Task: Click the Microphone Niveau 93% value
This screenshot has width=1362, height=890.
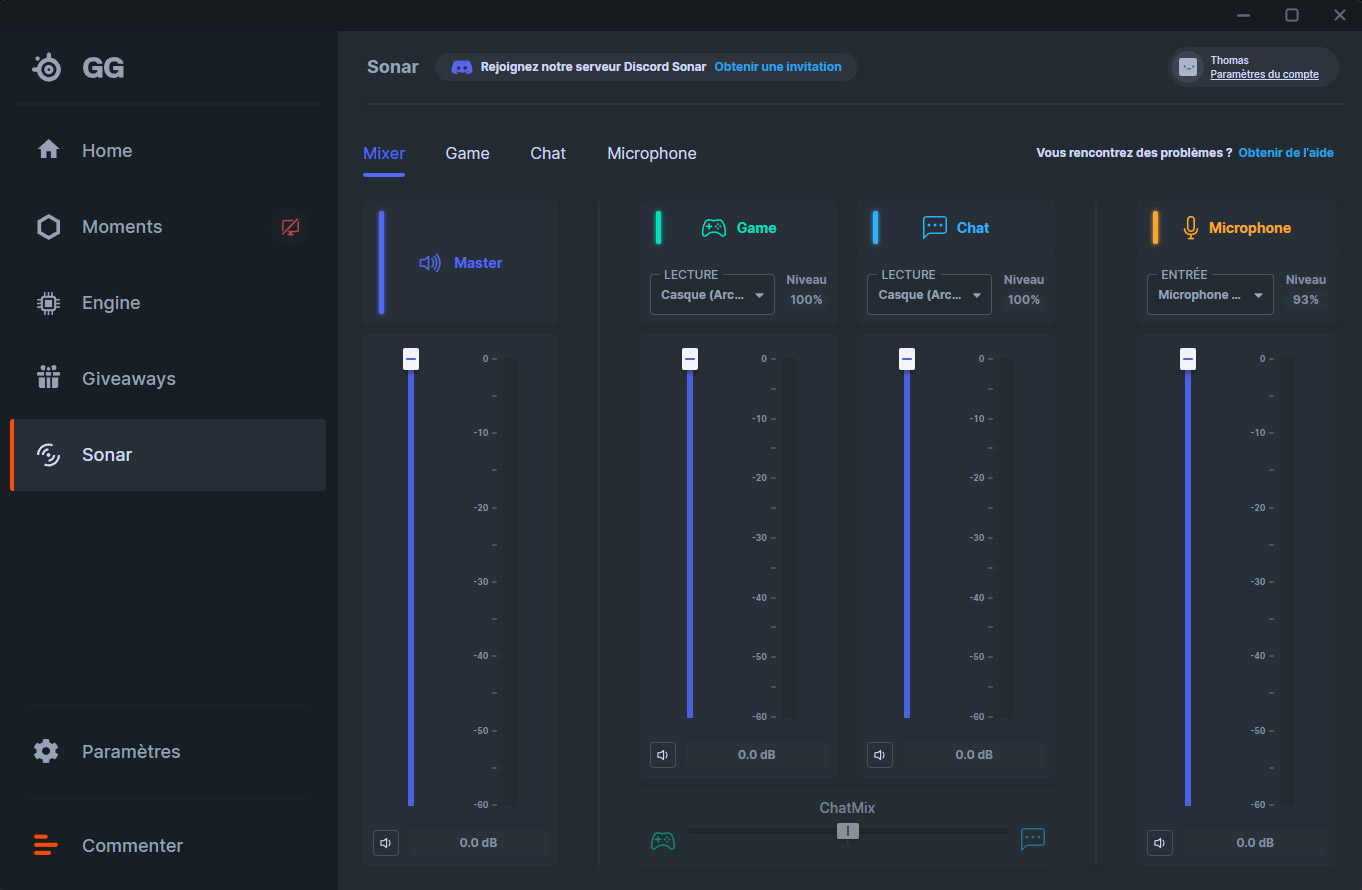Action: click(1306, 300)
